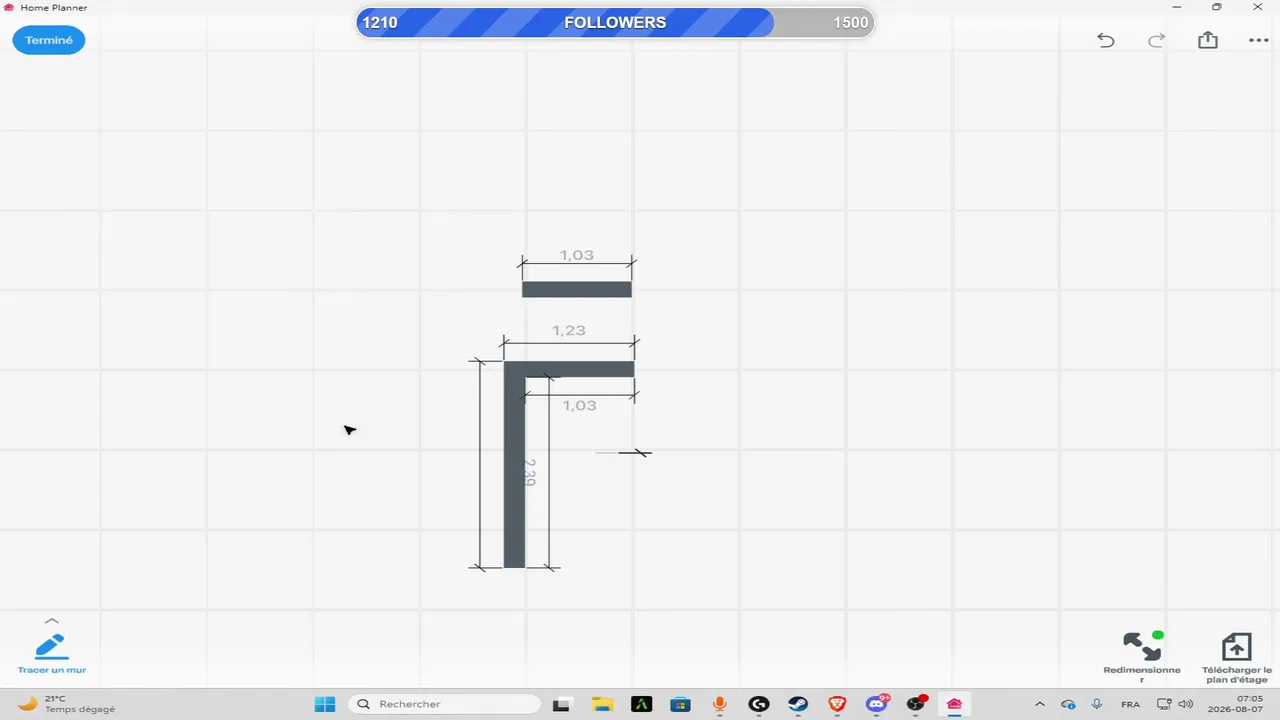Click the OneDrive cloud tray icon
The height and width of the screenshot is (720, 1280).
(x=1068, y=704)
